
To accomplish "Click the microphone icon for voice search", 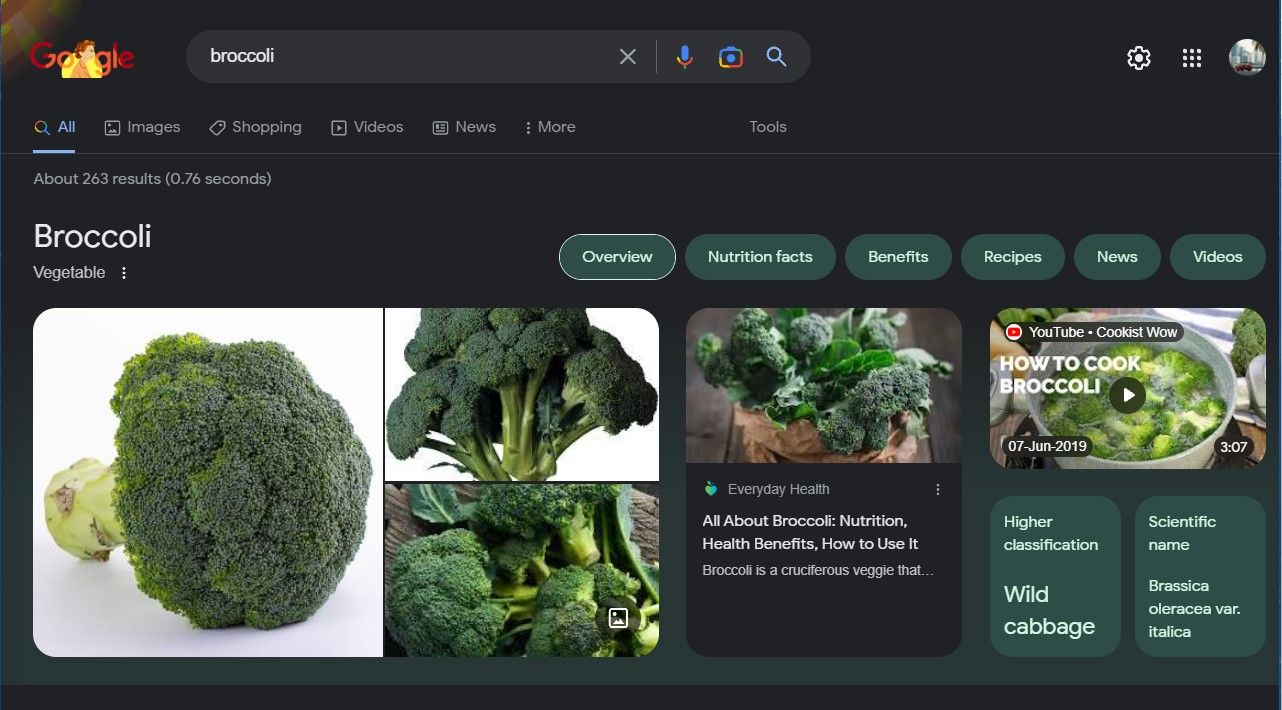I will point(684,57).
